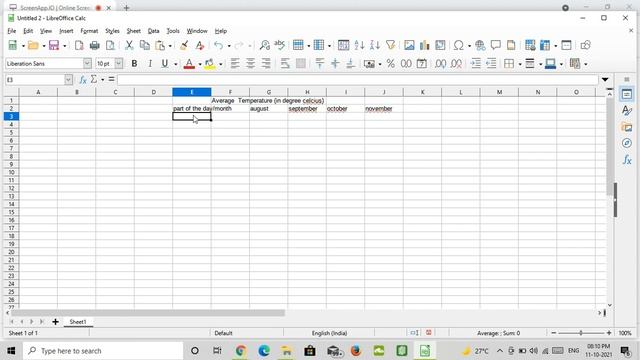Click cell containing september
The height and width of the screenshot is (360, 640).
(x=307, y=109)
